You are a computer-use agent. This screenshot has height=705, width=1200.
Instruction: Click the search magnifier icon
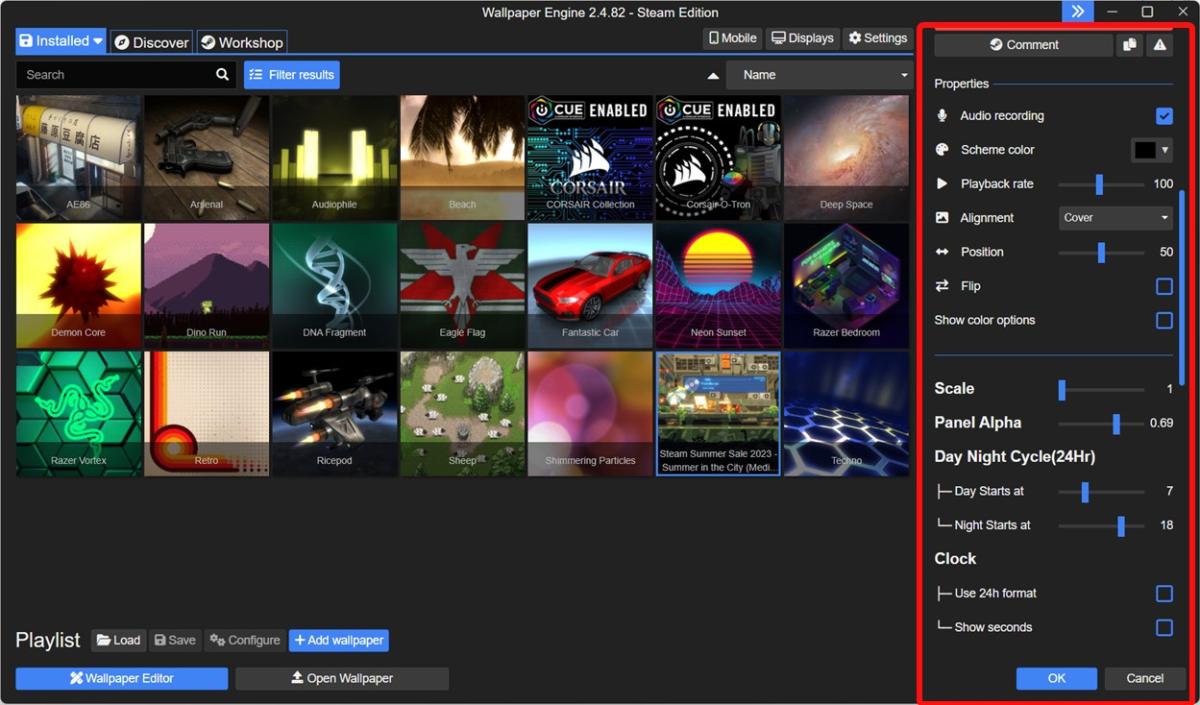221,74
